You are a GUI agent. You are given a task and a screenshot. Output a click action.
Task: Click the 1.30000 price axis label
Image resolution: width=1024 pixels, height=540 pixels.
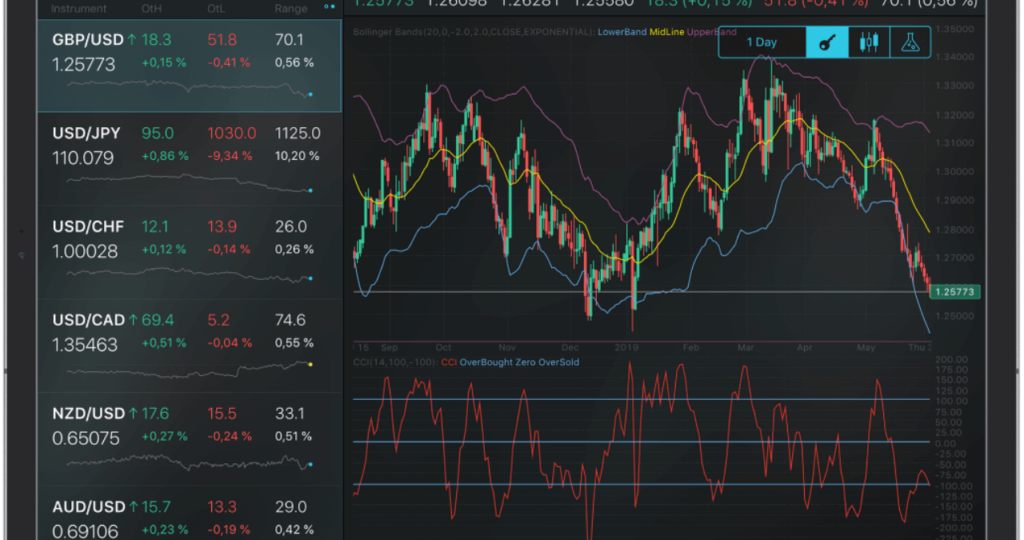tap(954, 172)
